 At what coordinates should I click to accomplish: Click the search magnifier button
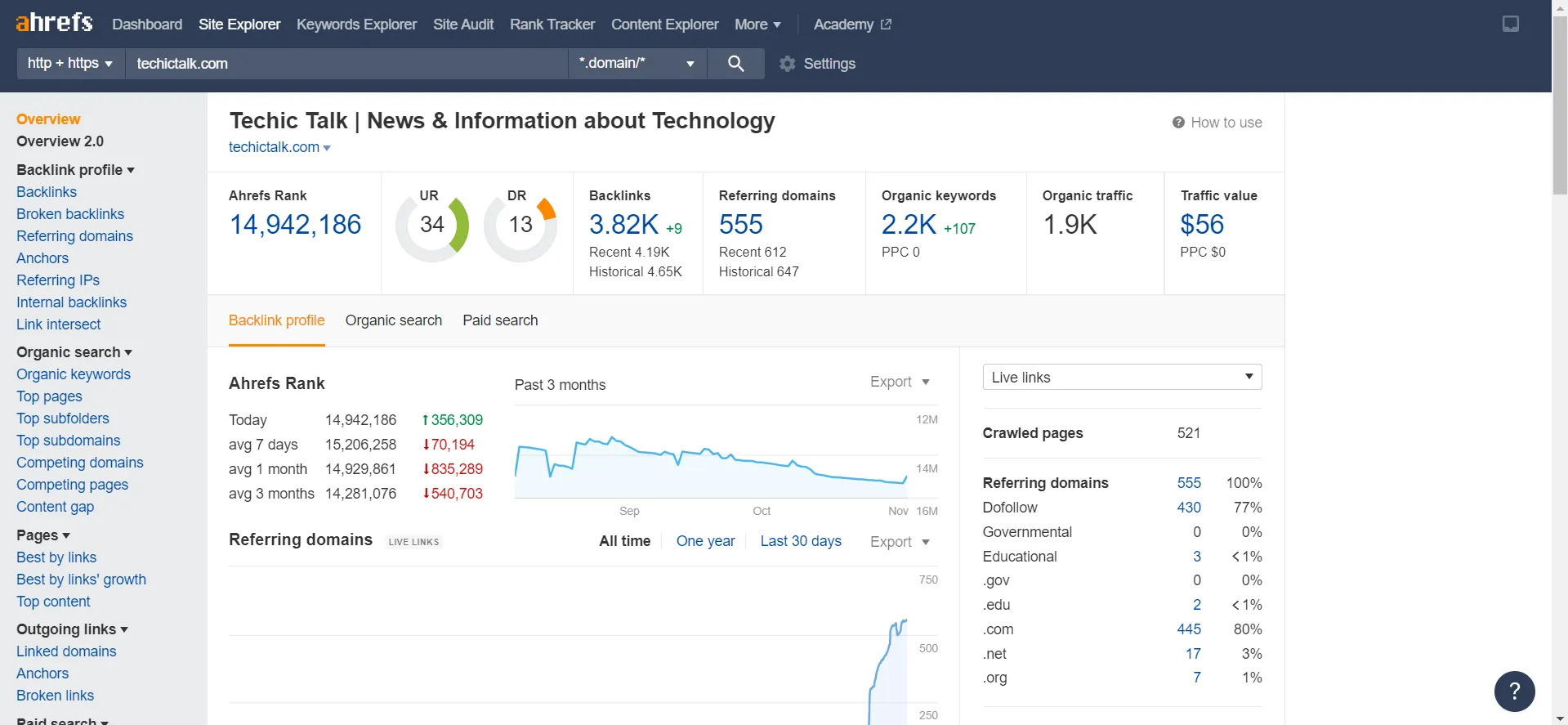pos(735,63)
